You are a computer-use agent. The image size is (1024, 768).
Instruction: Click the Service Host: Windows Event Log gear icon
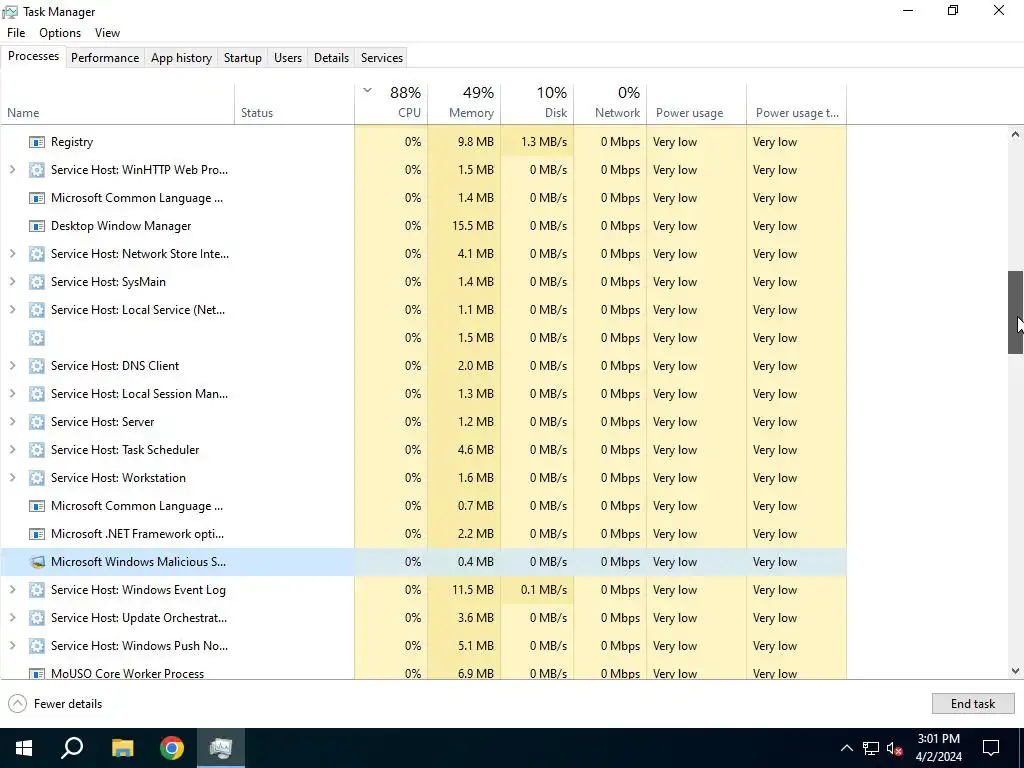click(x=37, y=590)
